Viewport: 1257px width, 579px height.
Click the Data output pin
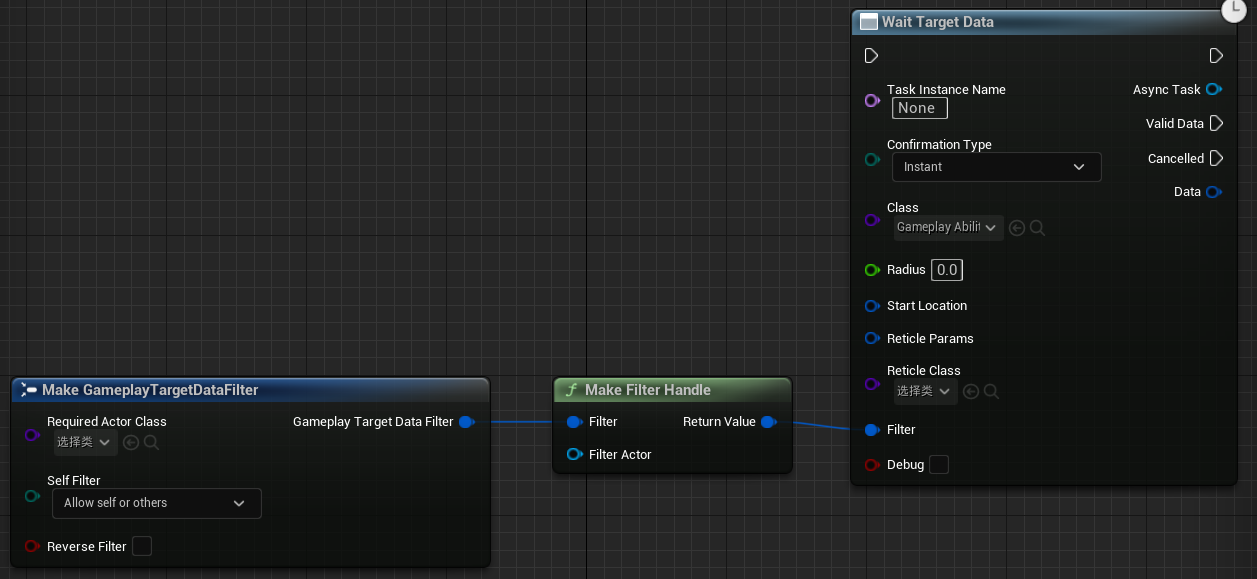pos(1213,191)
